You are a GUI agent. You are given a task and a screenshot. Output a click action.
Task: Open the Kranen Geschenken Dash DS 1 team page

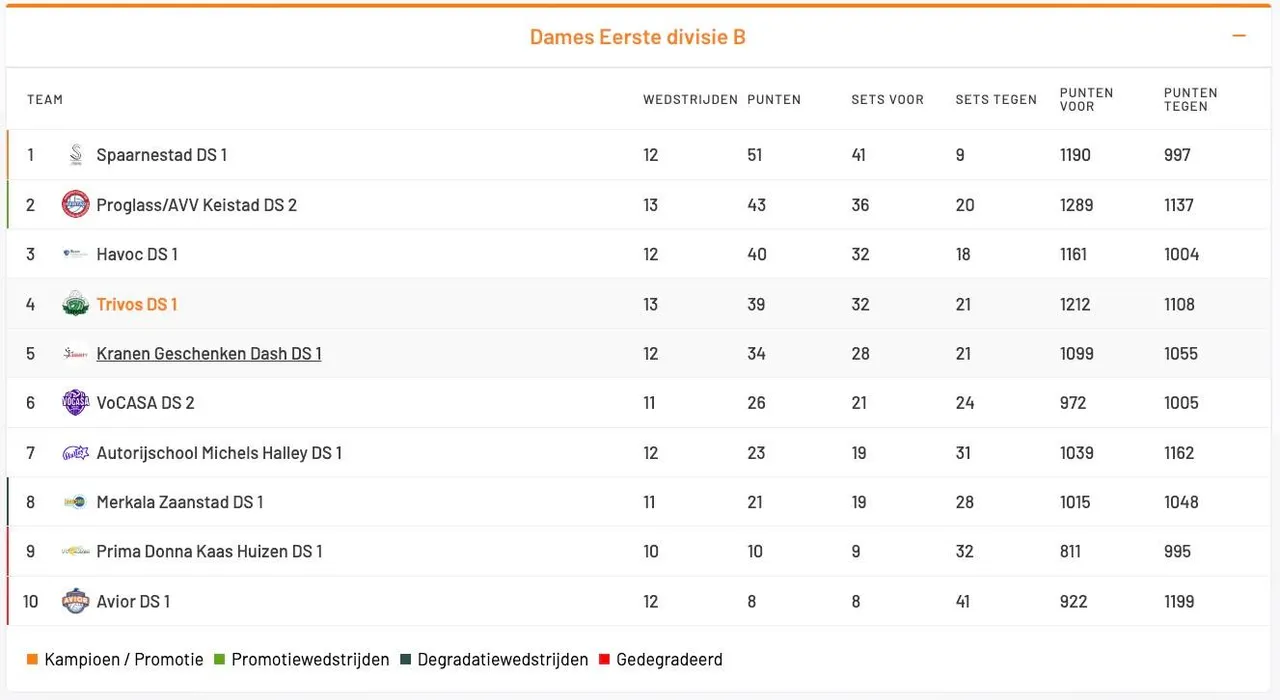pyautogui.click(x=208, y=353)
